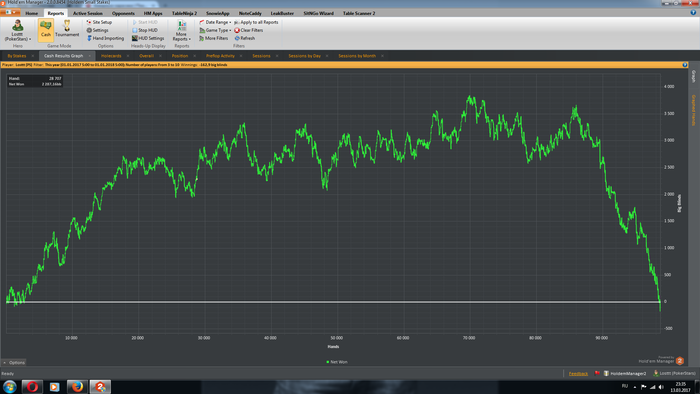
Task: Expand the Game Type dropdown
Action: [215, 30]
